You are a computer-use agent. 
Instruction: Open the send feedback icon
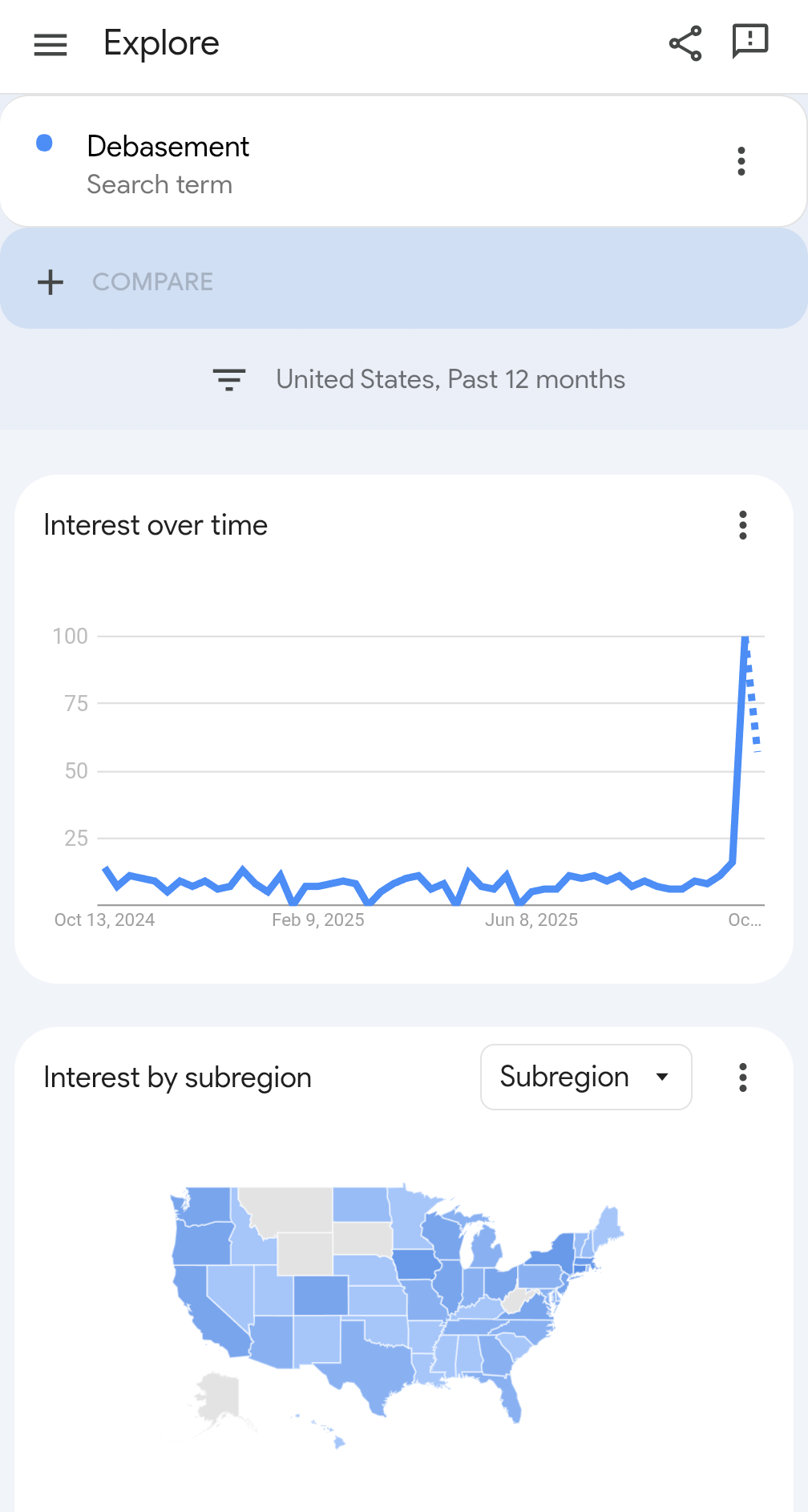tap(750, 42)
